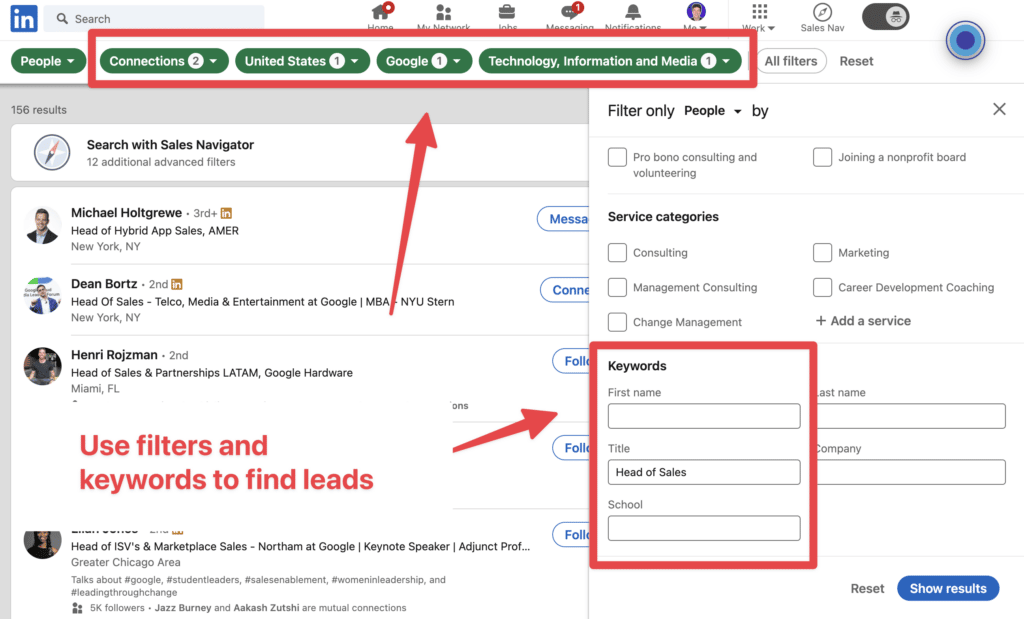
Task: Click Reset in filter panel footer
Action: (867, 588)
